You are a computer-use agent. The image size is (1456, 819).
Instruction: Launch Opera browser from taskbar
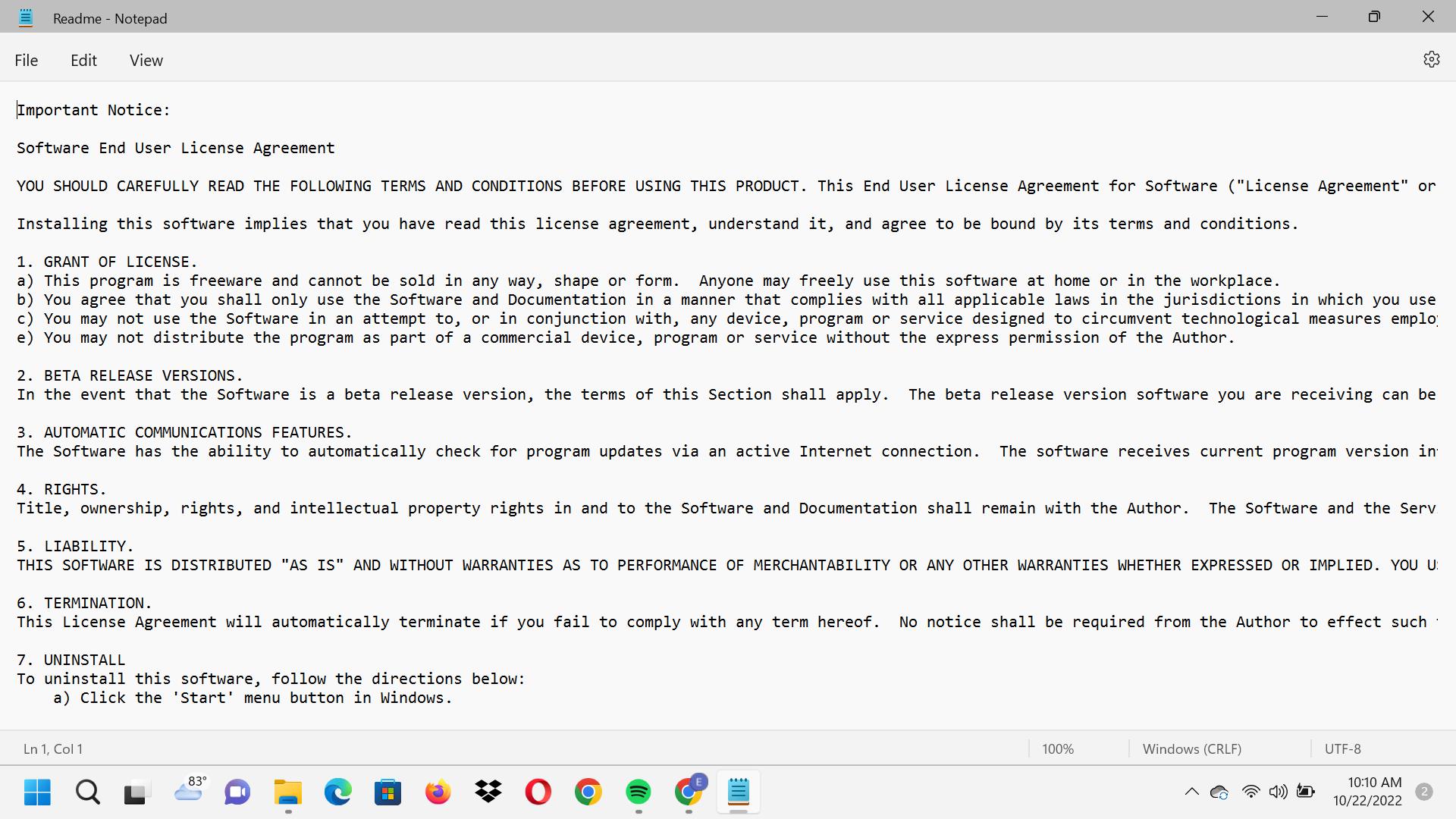538,792
